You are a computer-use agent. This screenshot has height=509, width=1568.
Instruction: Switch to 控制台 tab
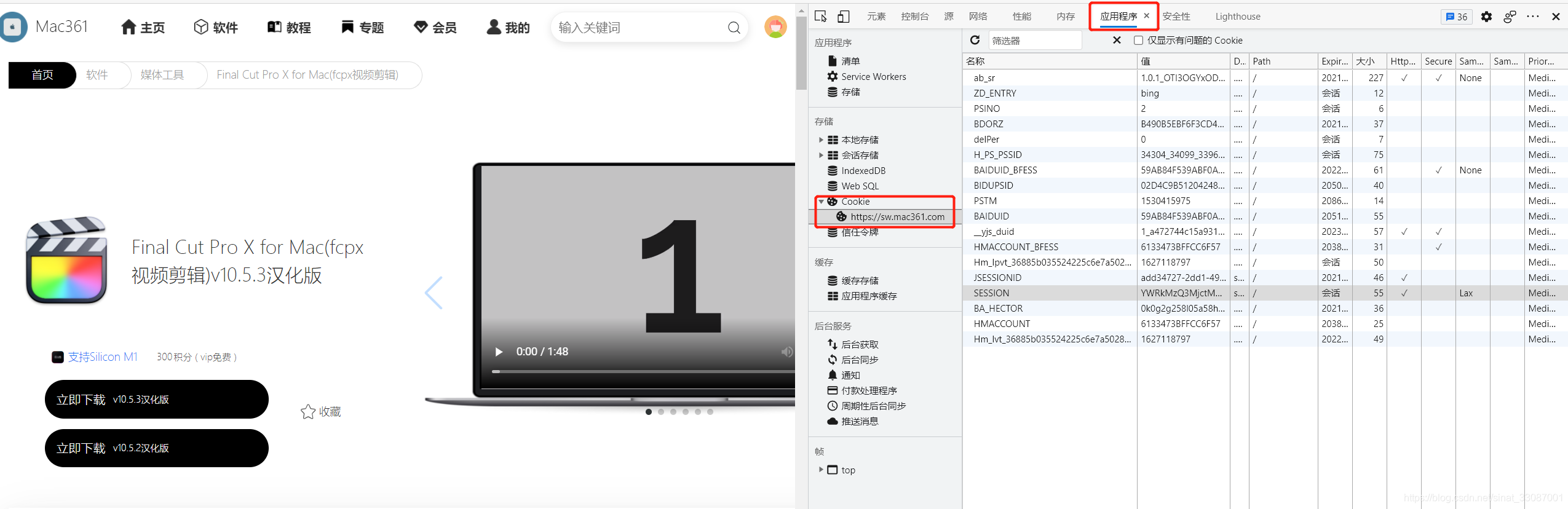point(914,17)
